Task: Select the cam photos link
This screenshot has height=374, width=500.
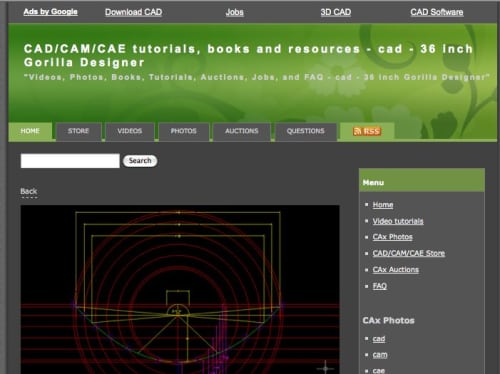Action: [380, 355]
